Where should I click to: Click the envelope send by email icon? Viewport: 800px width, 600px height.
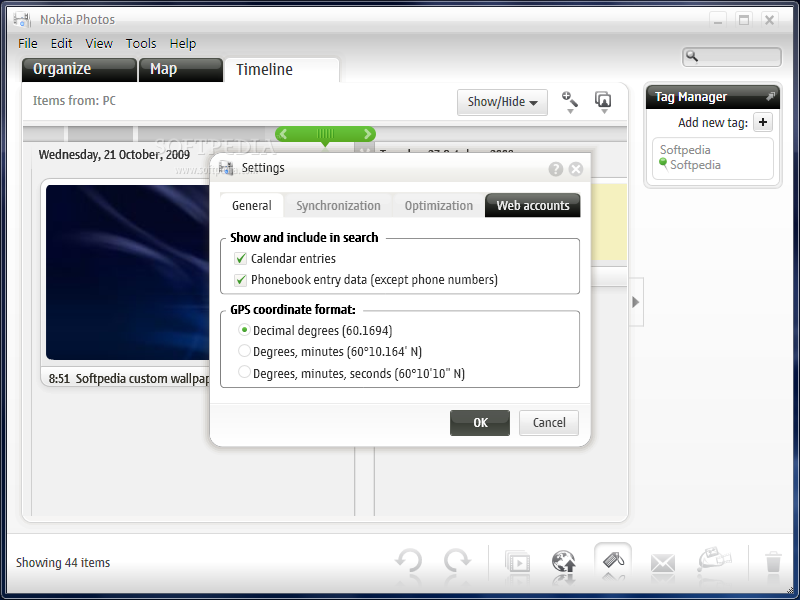(x=662, y=564)
